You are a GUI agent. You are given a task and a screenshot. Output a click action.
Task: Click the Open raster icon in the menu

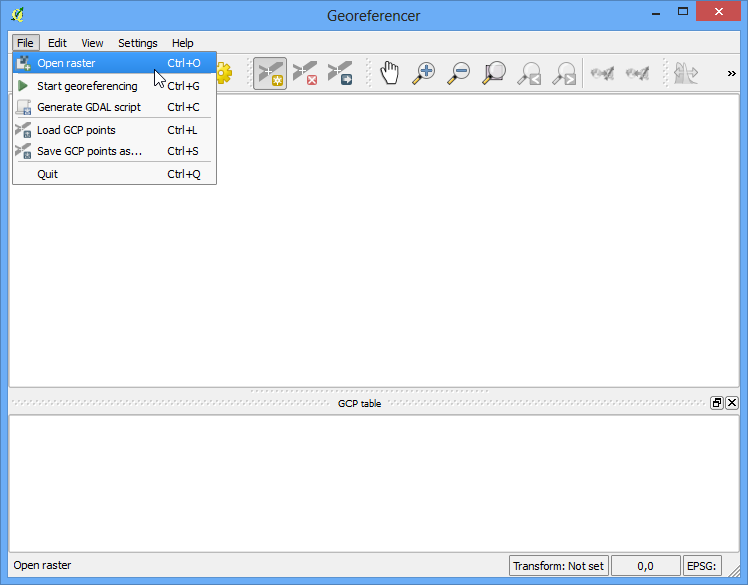pyautogui.click(x=23, y=63)
